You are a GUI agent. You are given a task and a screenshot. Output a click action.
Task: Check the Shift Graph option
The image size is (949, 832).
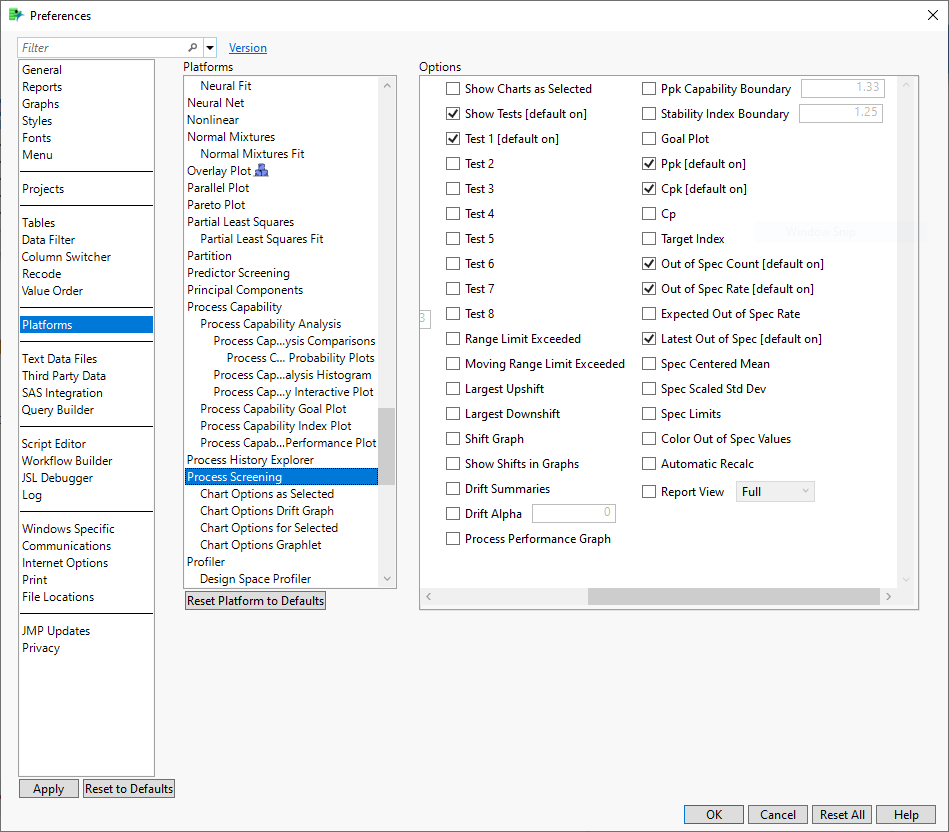pos(453,439)
